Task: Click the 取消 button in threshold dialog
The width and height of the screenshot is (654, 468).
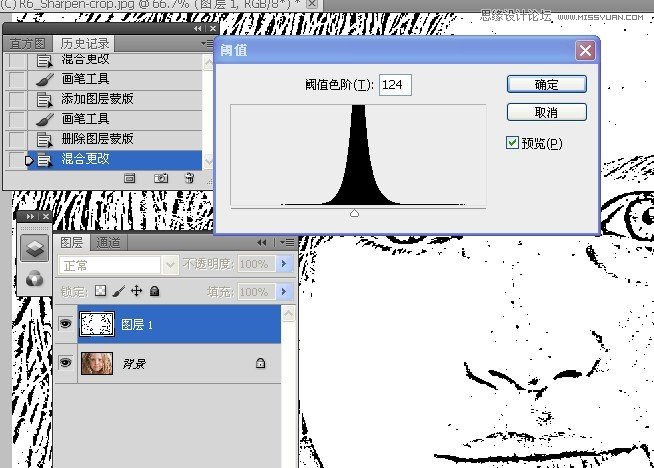Action: (546, 112)
